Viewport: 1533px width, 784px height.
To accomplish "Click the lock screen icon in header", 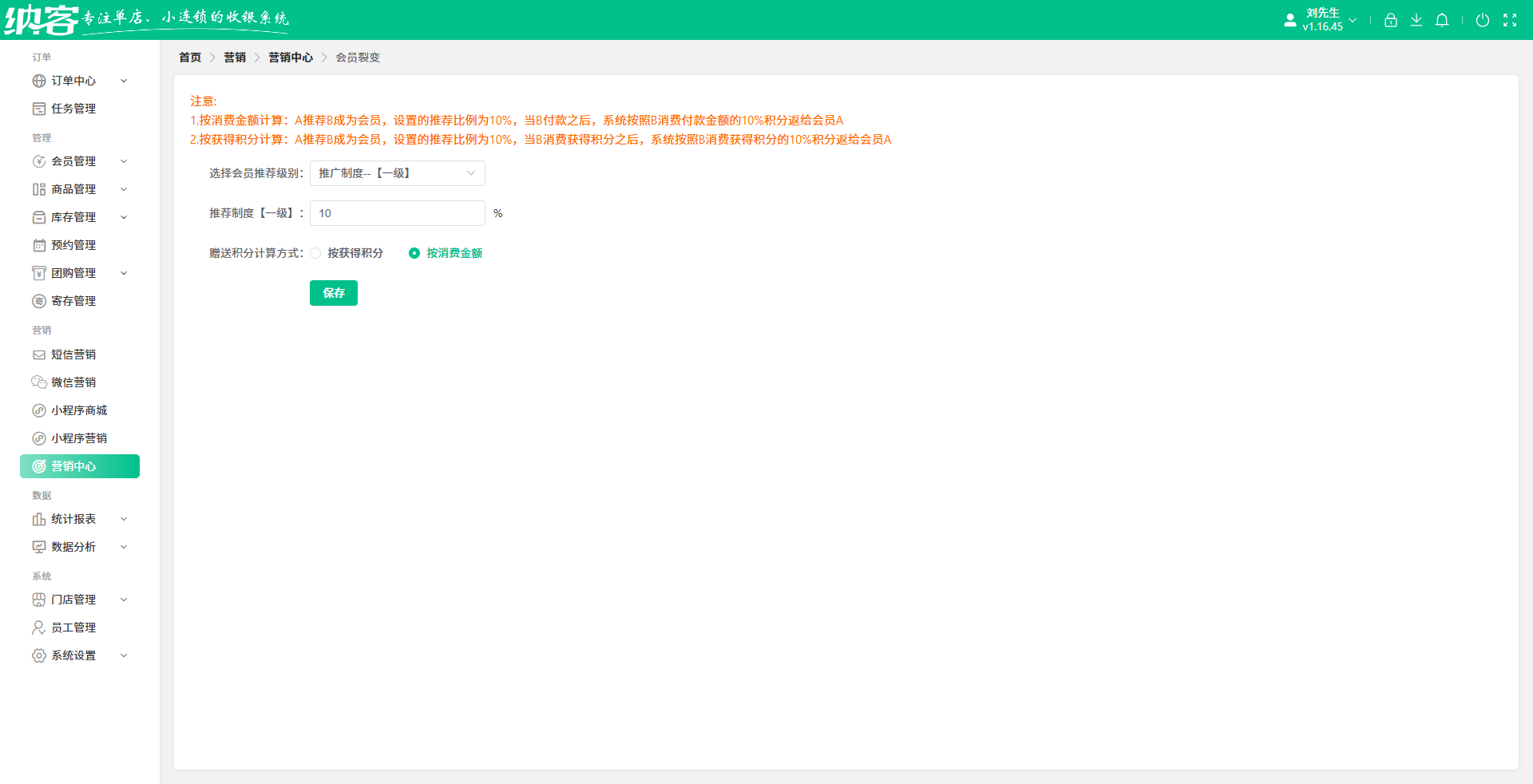I will (1391, 20).
